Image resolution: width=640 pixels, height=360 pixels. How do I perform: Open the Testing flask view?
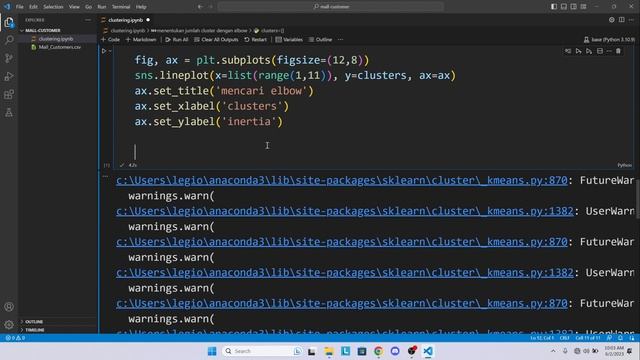(x=9, y=113)
